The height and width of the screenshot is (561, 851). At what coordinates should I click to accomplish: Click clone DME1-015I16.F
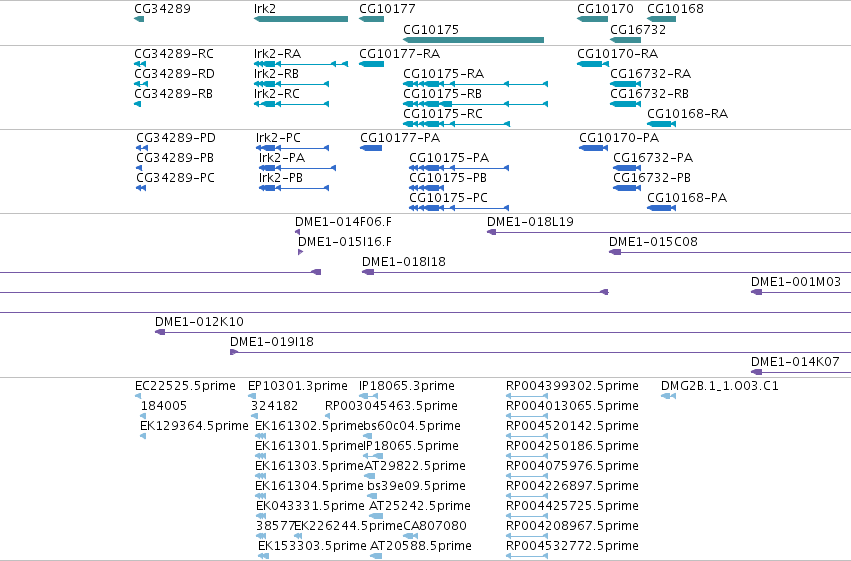click(345, 242)
